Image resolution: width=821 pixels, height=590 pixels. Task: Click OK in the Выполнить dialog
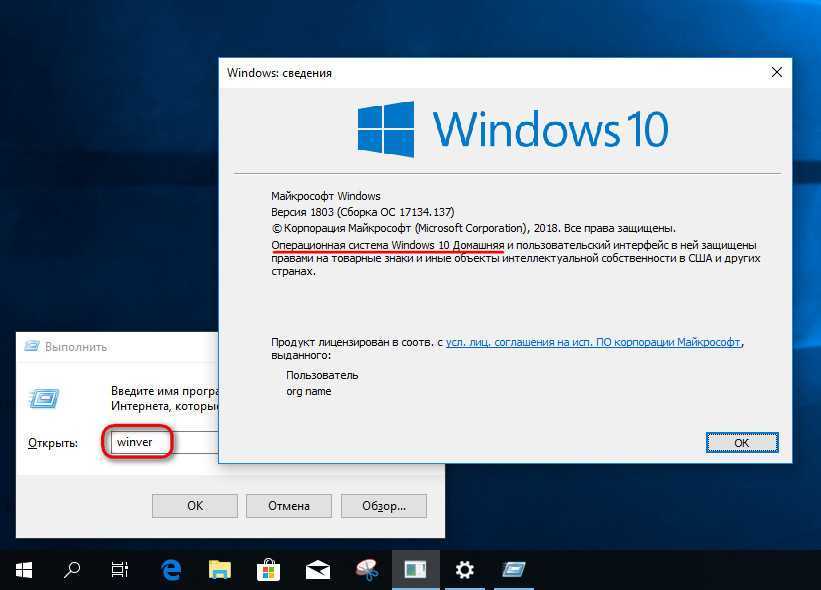click(195, 506)
